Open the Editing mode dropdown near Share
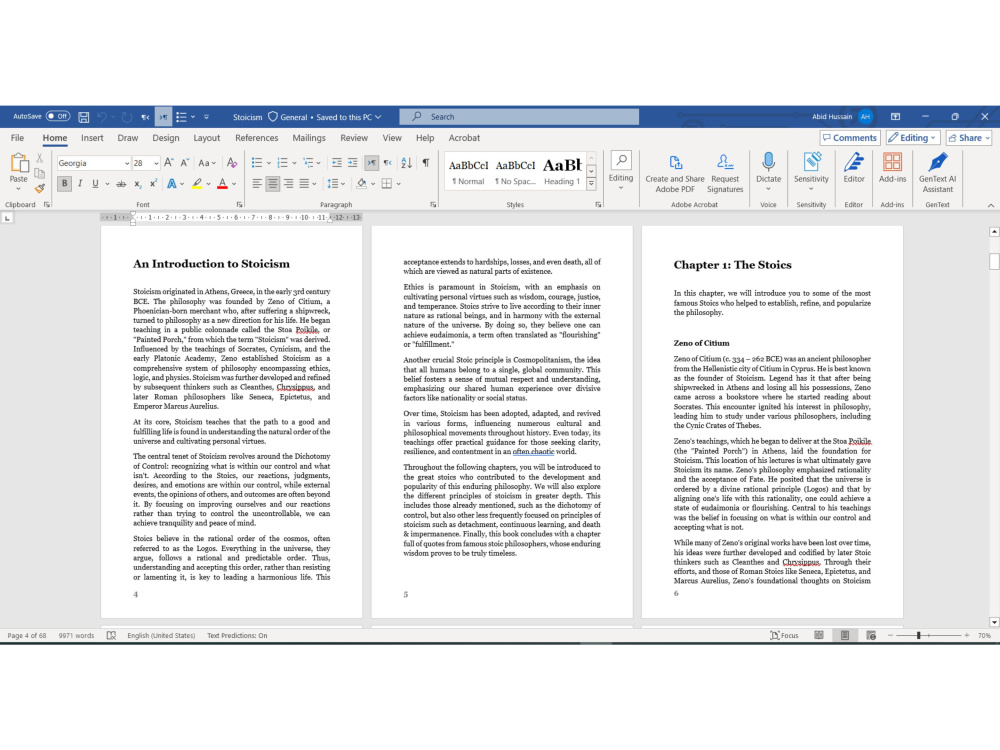The image size is (1000, 750). 913,138
